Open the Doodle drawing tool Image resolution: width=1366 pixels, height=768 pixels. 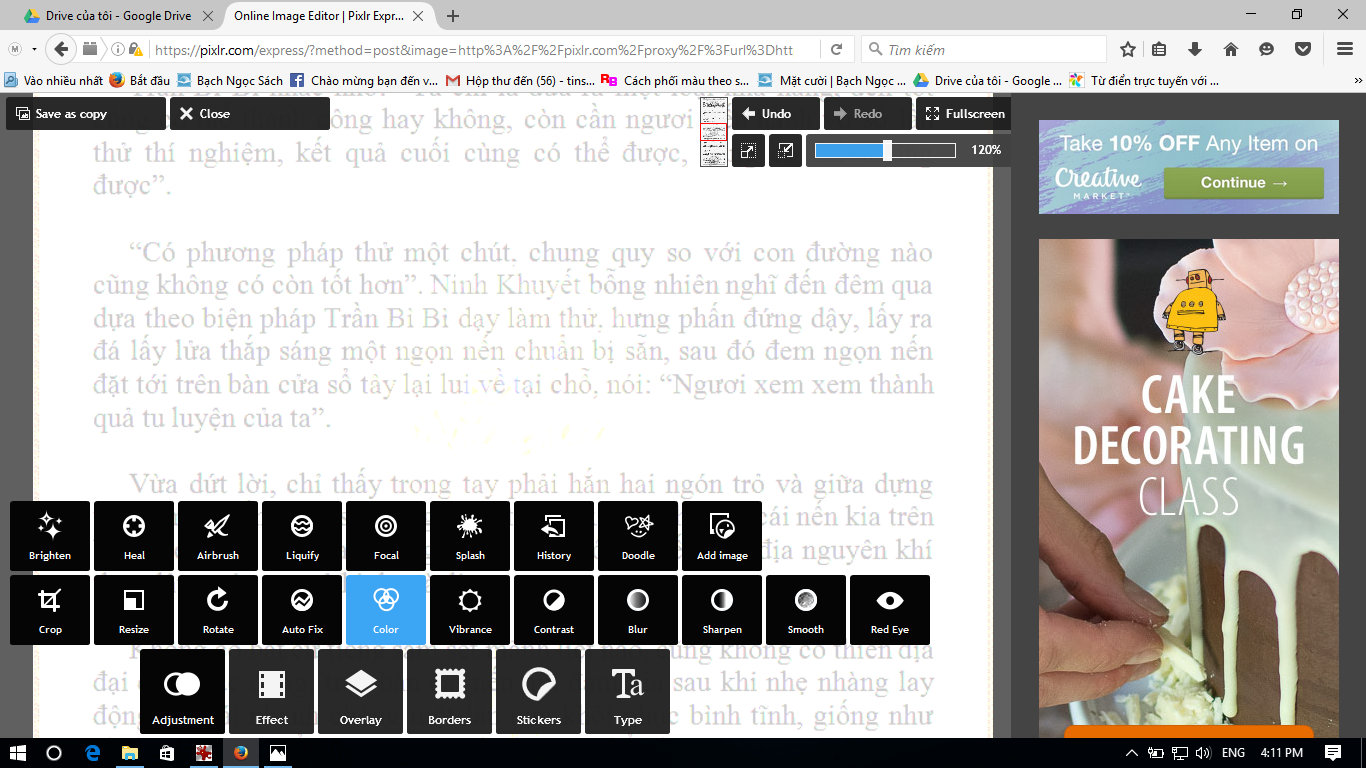tap(638, 535)
